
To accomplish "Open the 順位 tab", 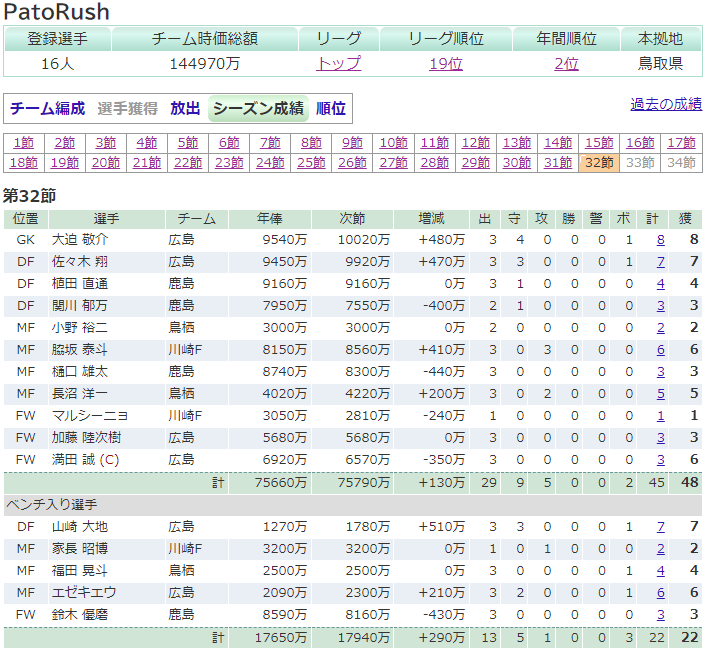I will click(331, 108).
